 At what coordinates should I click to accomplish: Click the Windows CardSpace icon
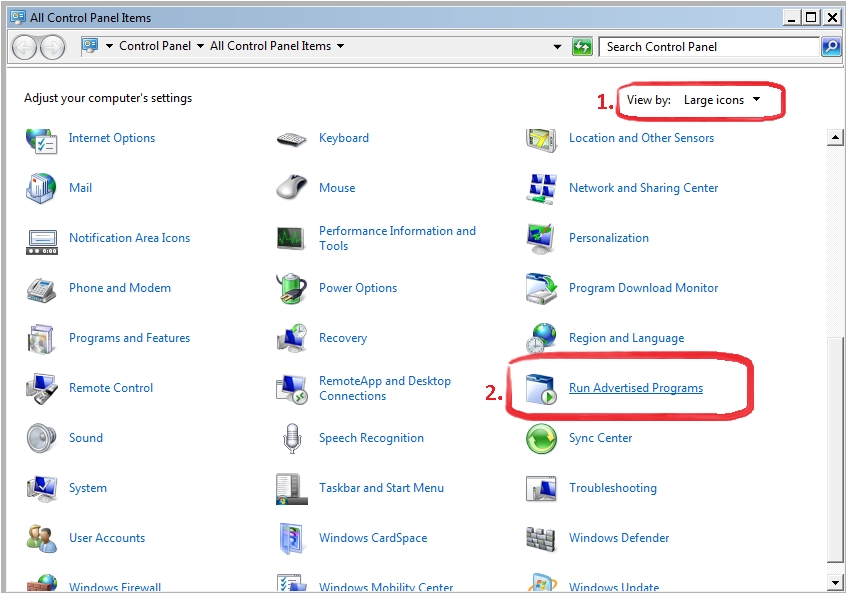pos(294,538)
